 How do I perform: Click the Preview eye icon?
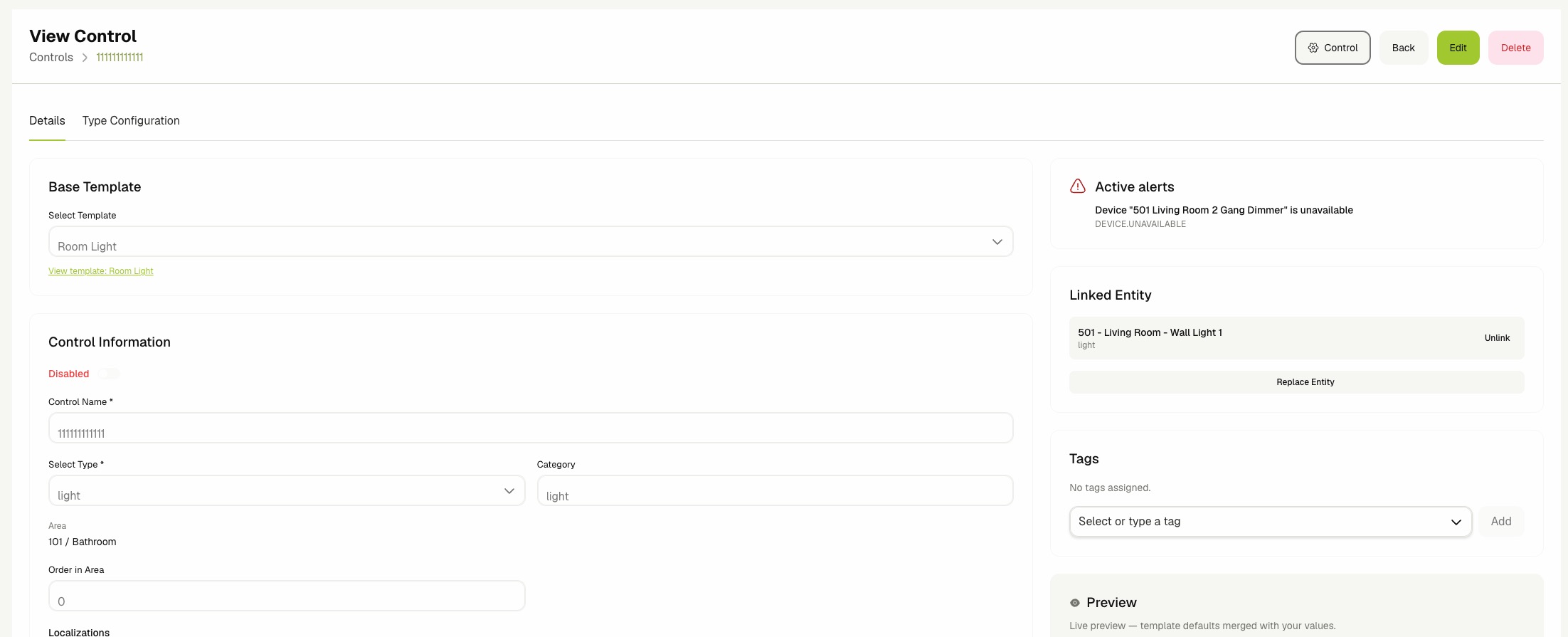(x=1075, y=603)
